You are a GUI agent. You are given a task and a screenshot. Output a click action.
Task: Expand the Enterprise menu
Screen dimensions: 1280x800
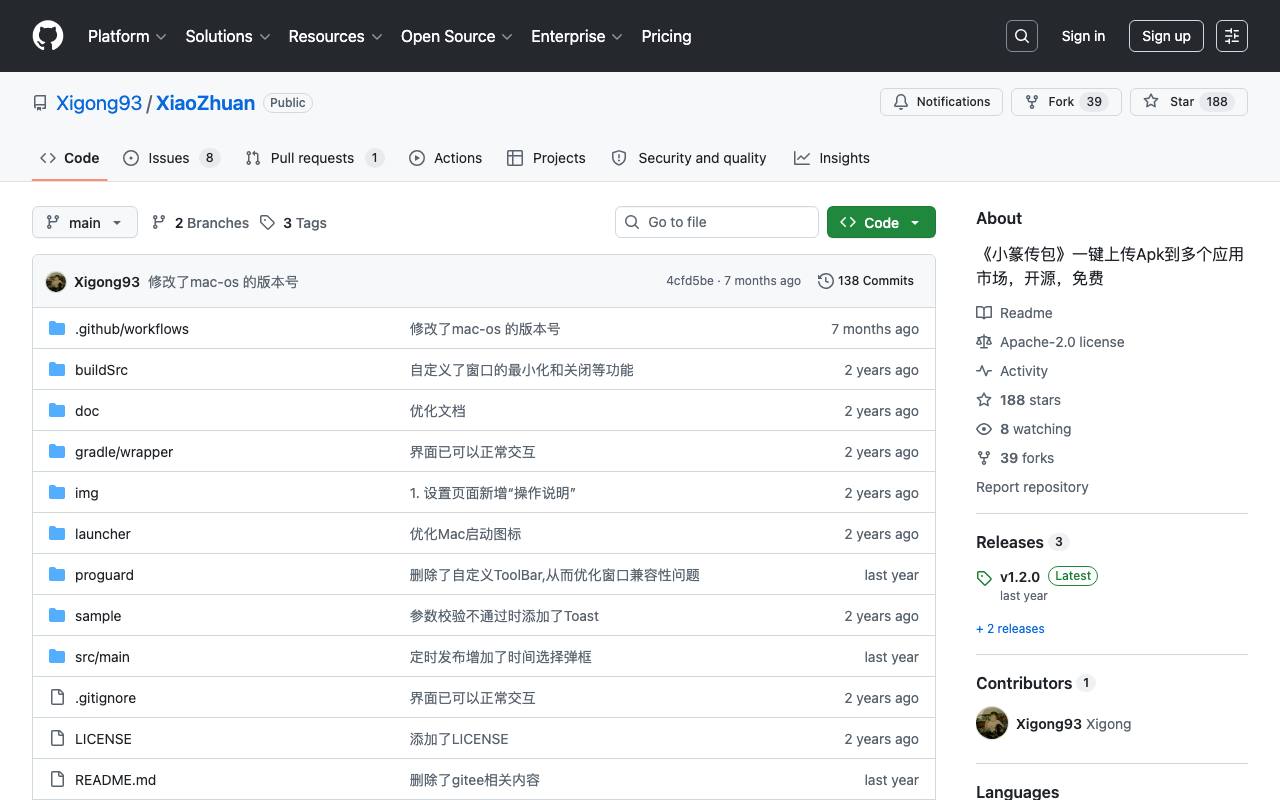[x=577, y=36]
